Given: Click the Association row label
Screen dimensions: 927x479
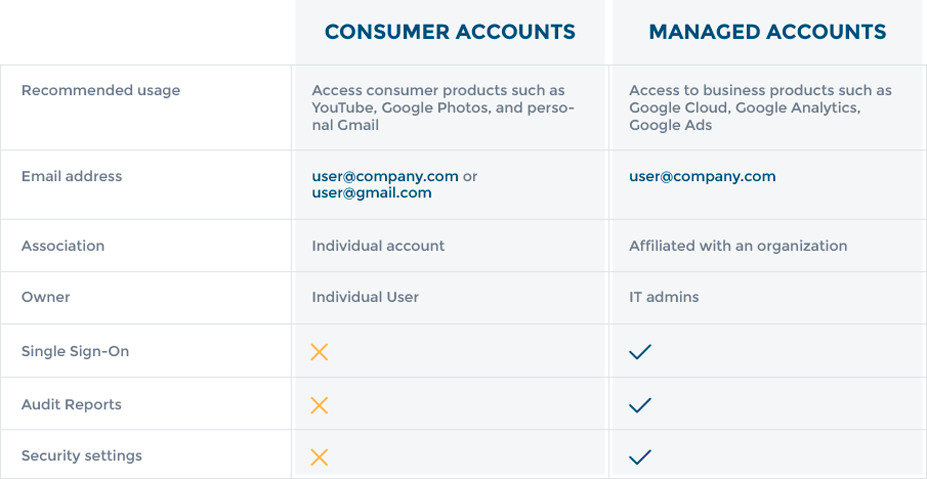Looking at the screenshot, I should (63, 245).
